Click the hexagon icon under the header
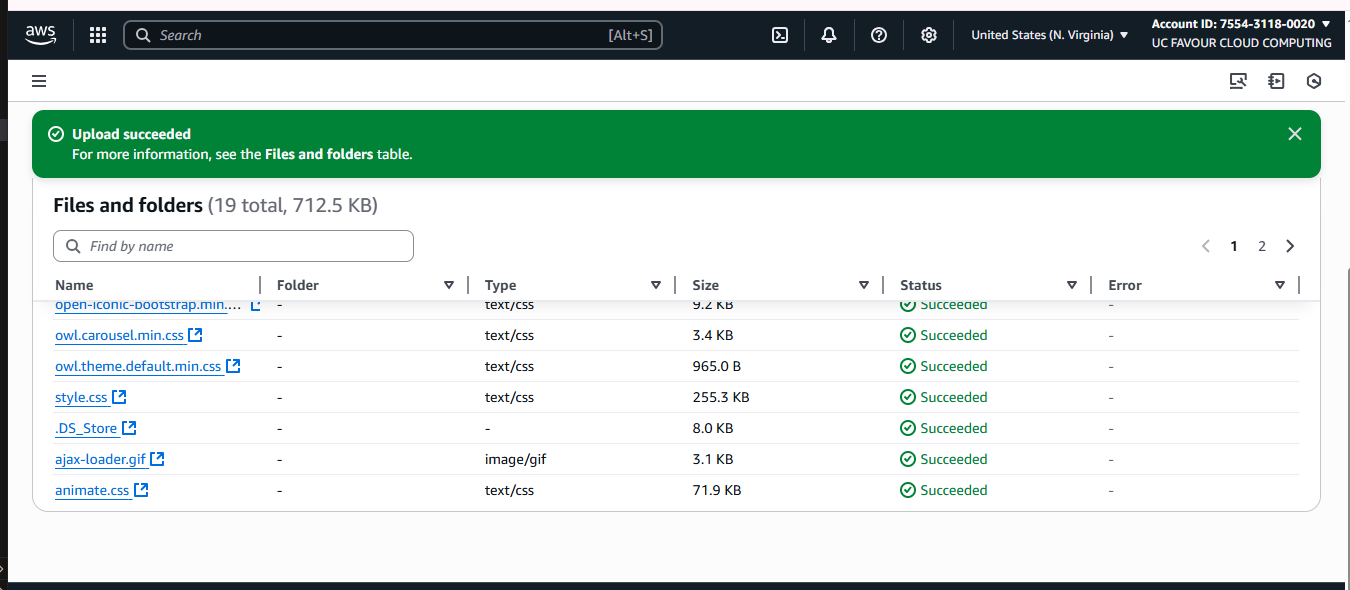 pyautogui.click(x=1314, y=81)
